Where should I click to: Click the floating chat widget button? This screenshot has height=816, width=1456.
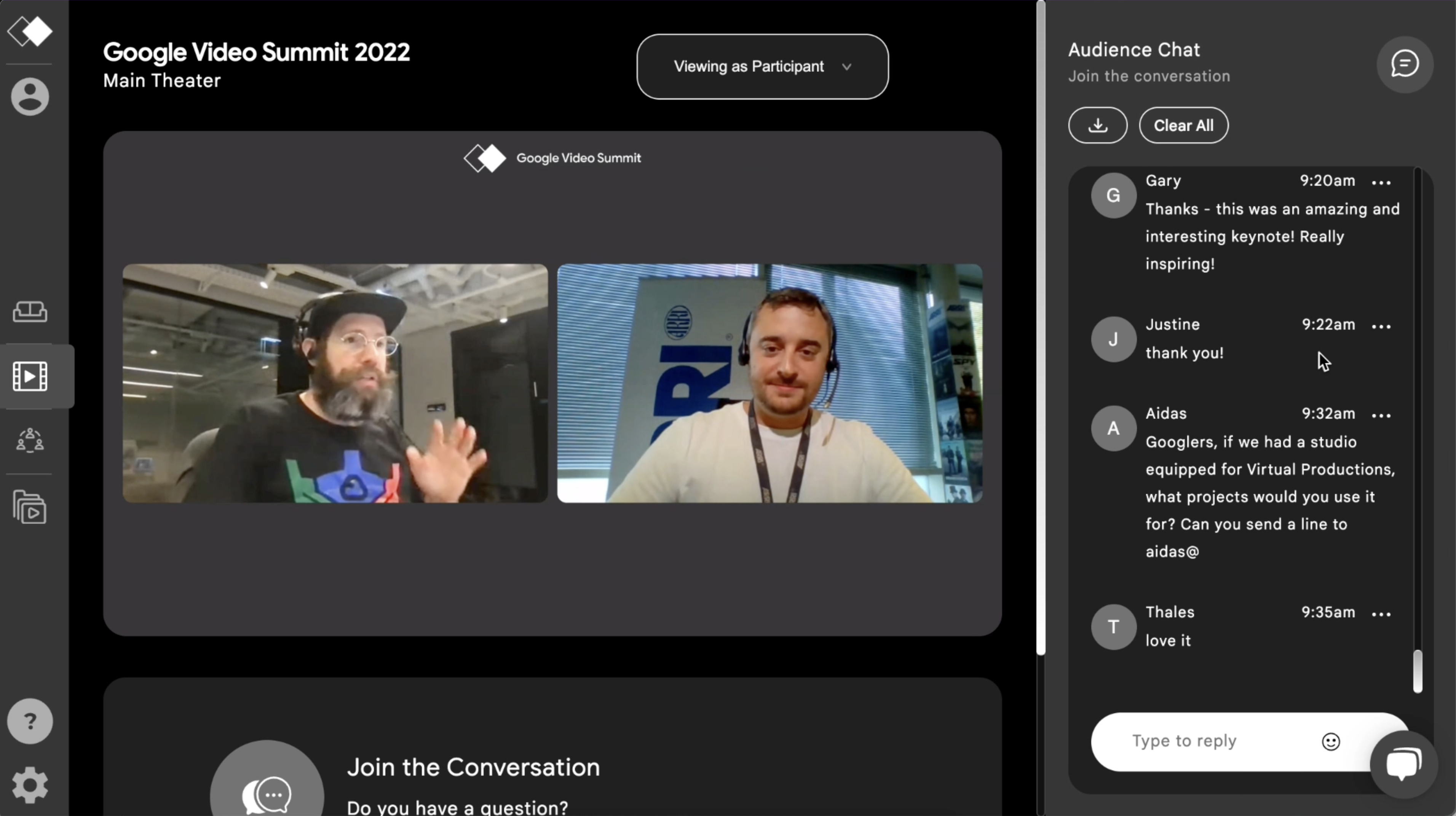1404,764
